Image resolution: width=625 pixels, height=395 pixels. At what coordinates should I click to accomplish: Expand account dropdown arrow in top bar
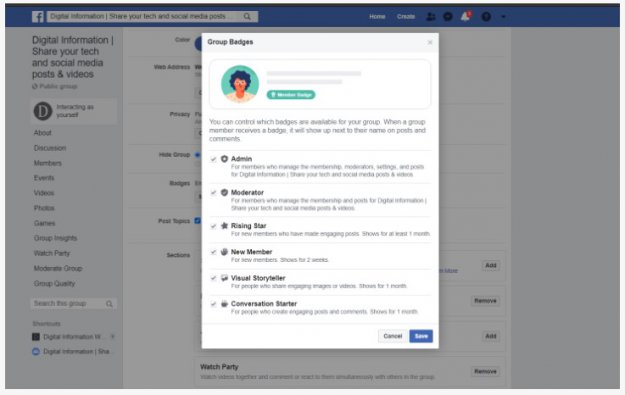(x=503, y=17)
